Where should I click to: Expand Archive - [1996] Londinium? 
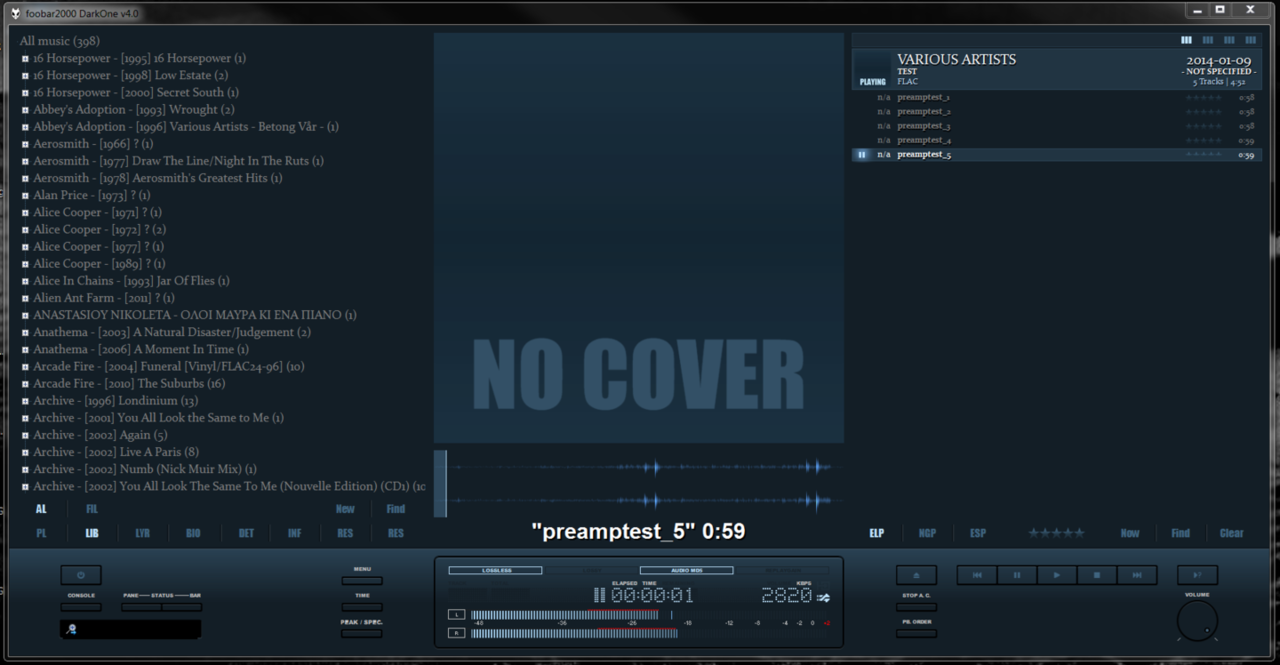tap(25, 401)
